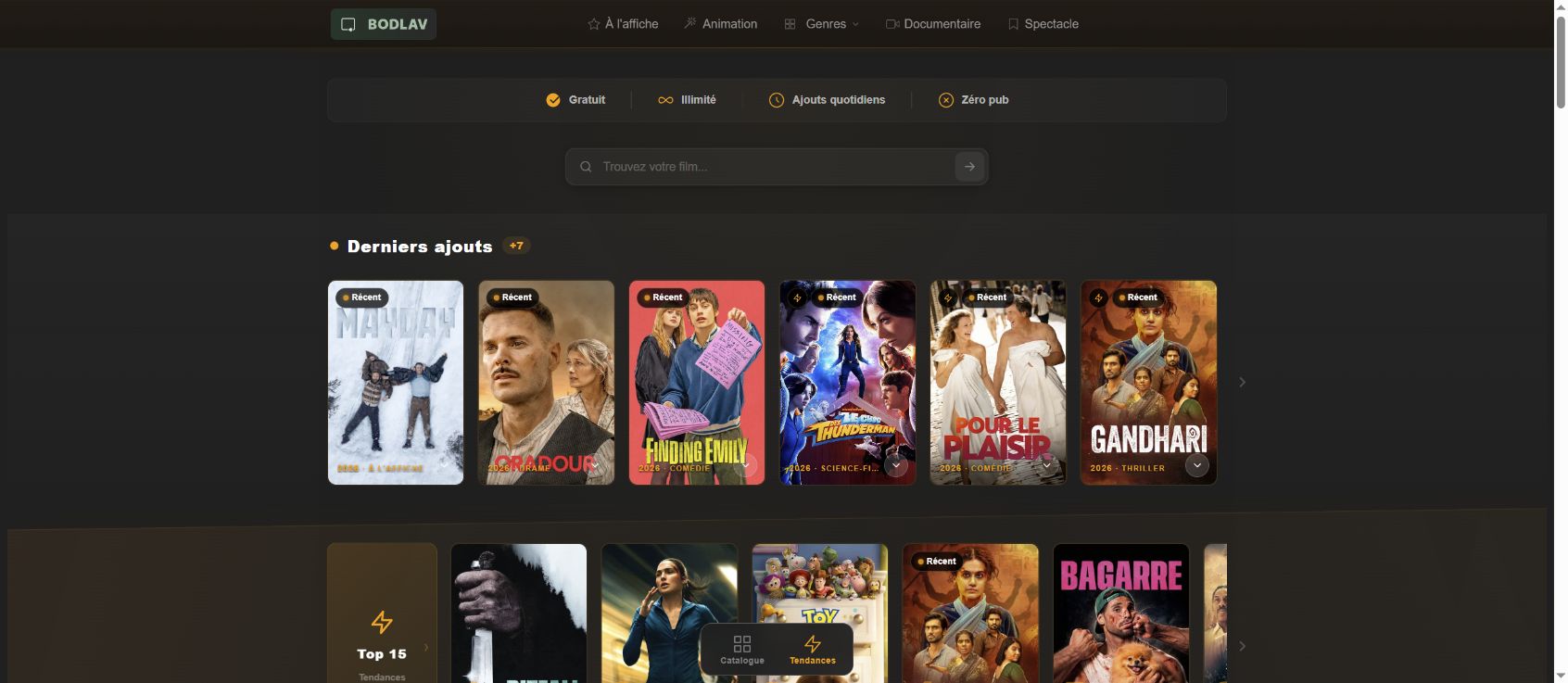Image resolution: width=1568 pixels, height=683 pixels.
Task: Expand the Genres dropdown
Action: 822,24
